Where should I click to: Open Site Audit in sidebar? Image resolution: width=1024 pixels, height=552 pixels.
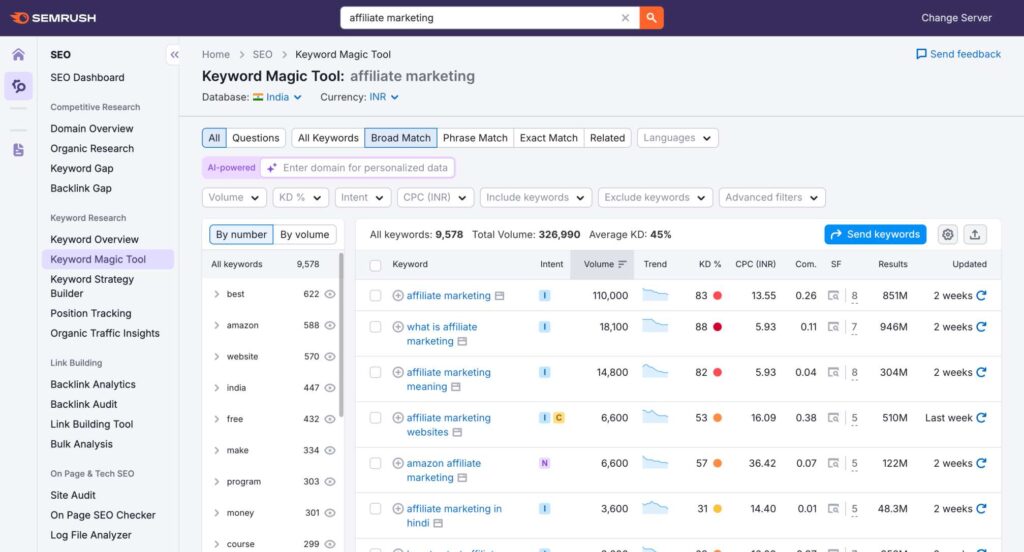[72, 495]
